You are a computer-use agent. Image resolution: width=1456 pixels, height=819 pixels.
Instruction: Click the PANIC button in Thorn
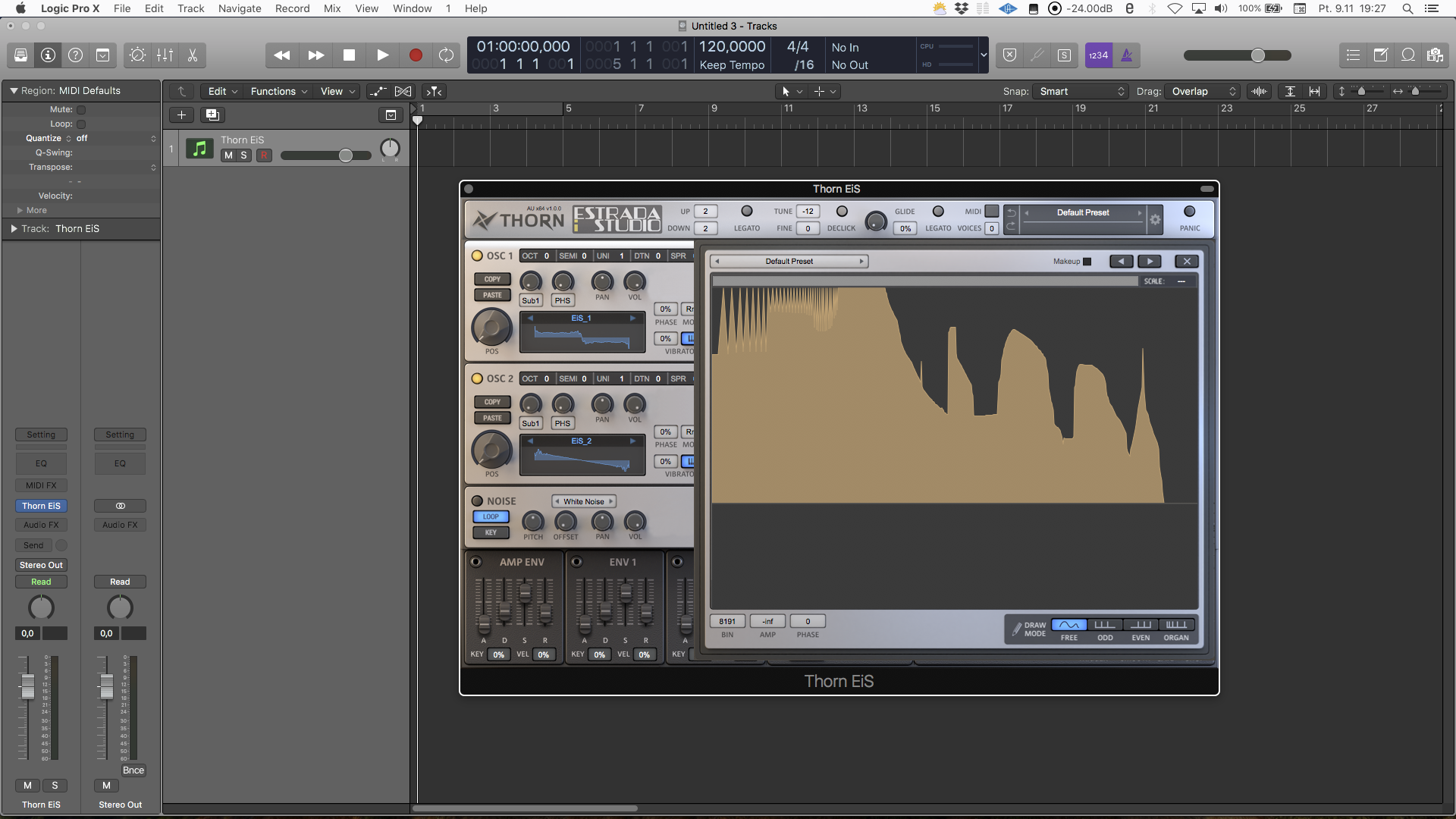[1189, 212]
